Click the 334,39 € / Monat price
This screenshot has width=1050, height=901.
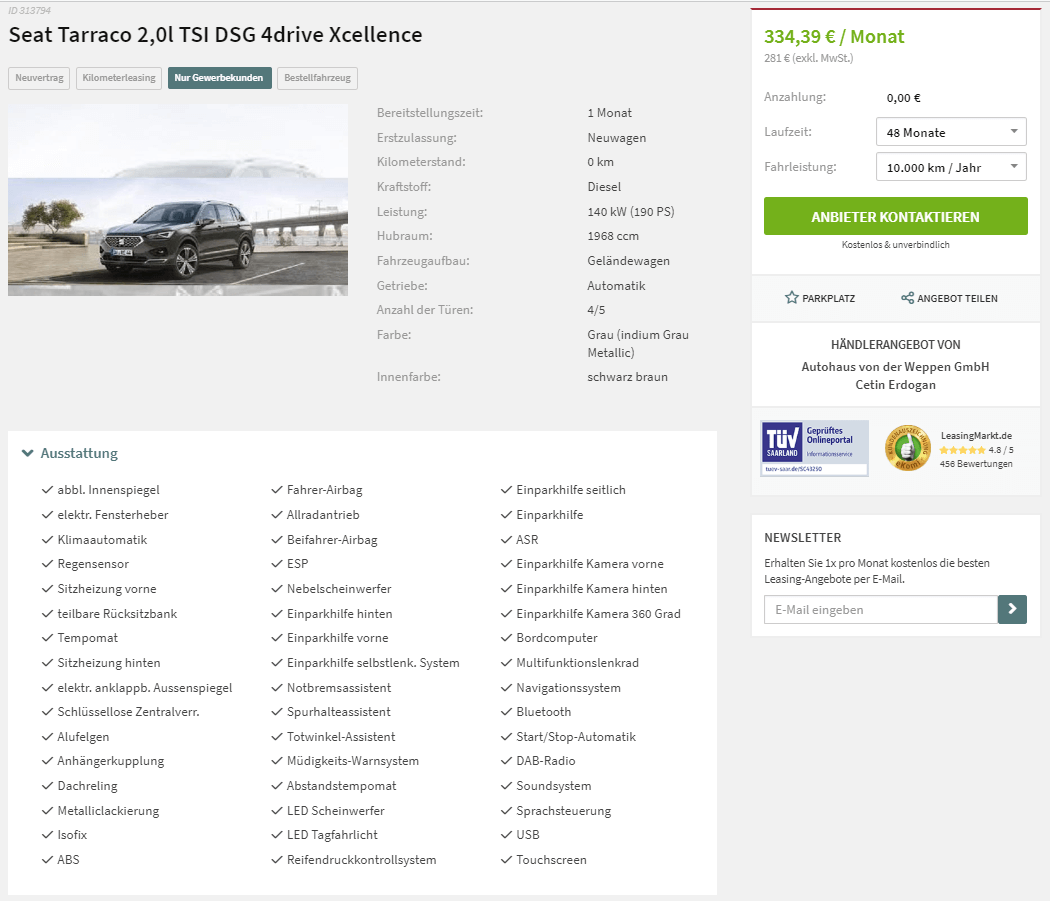(x=834, y=37)
